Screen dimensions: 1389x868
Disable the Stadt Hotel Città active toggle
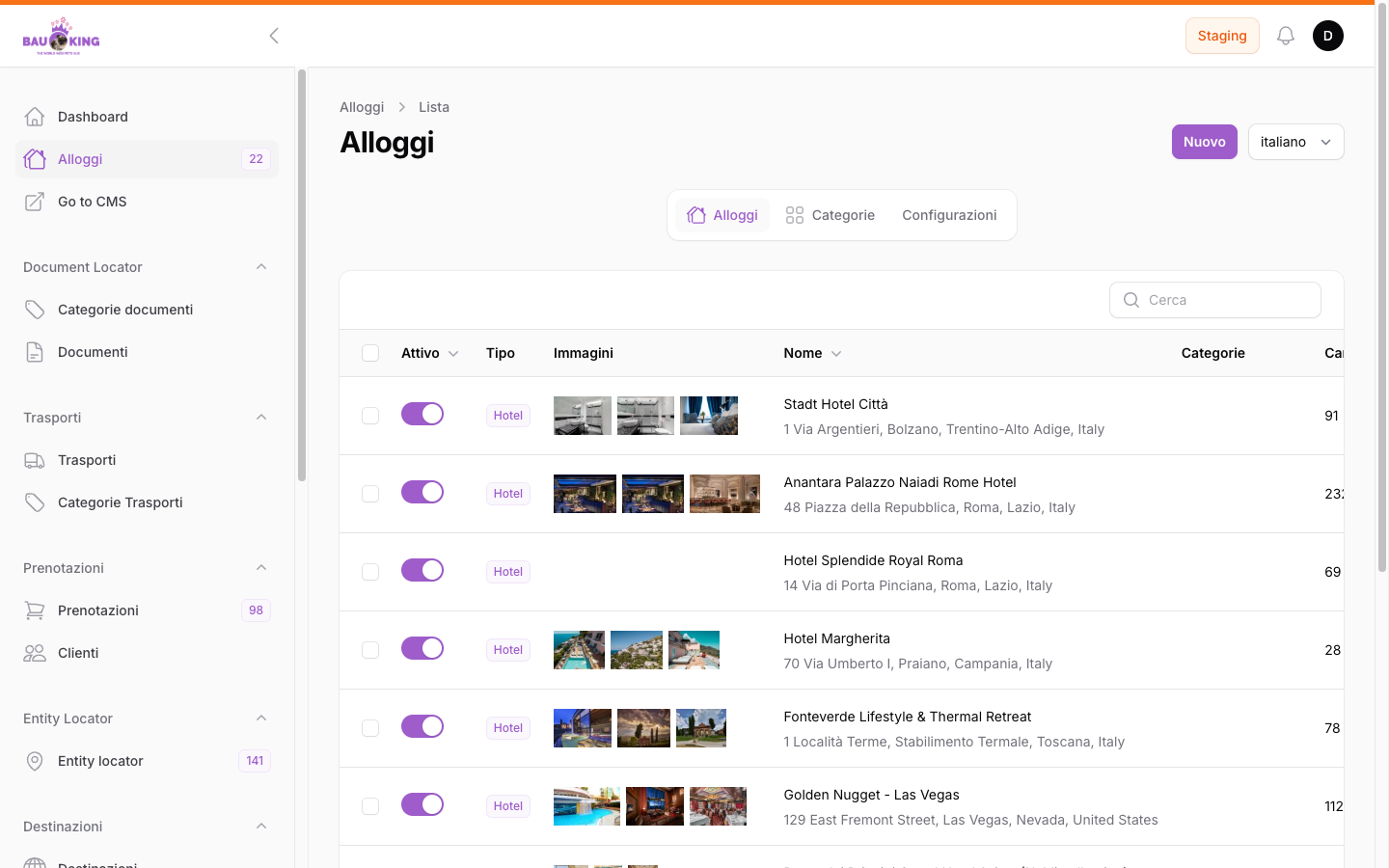pyautogui.click(x=422, y=414)
